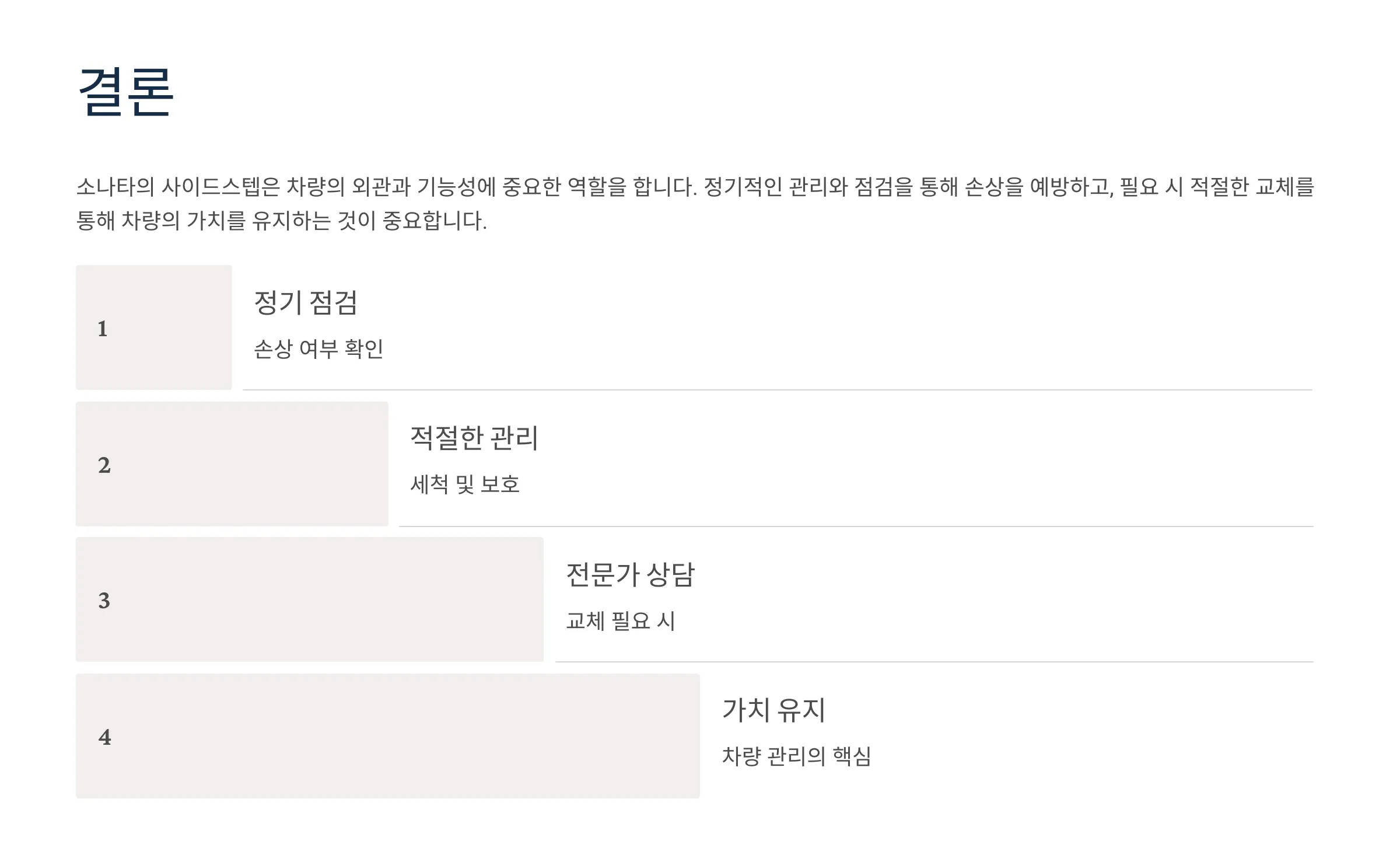Select the 가치 유지 heading
1400x858 pixels.
774,710
